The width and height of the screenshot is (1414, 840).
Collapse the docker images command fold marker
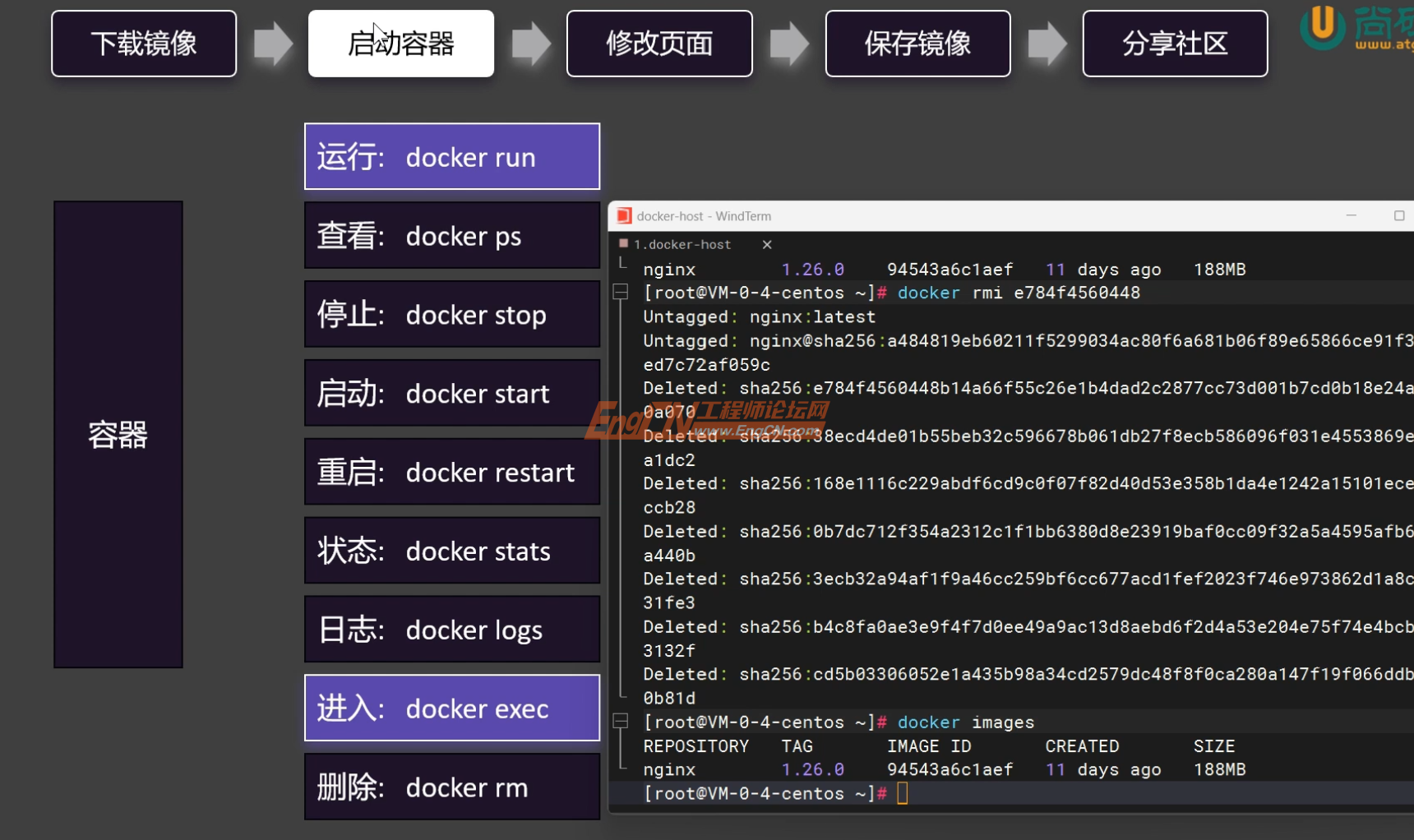[x=619, y=722]
